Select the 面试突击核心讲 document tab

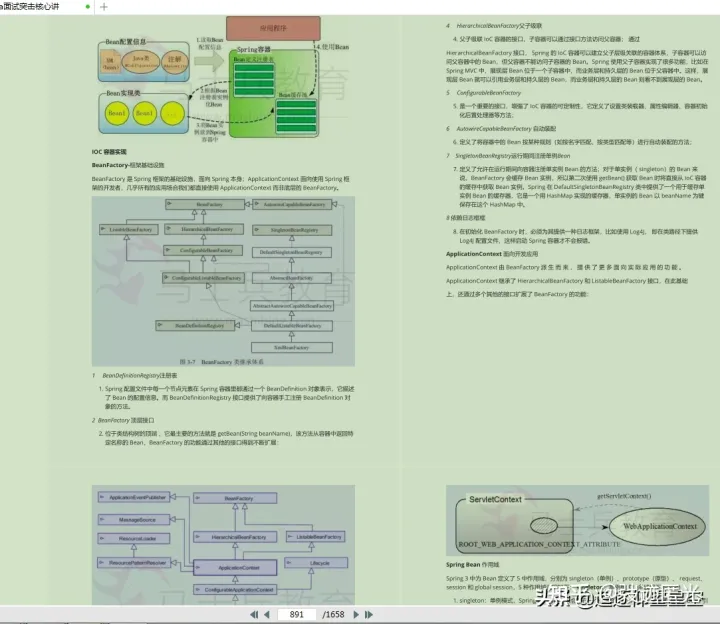pyautogui.click(x=31, y=6)
